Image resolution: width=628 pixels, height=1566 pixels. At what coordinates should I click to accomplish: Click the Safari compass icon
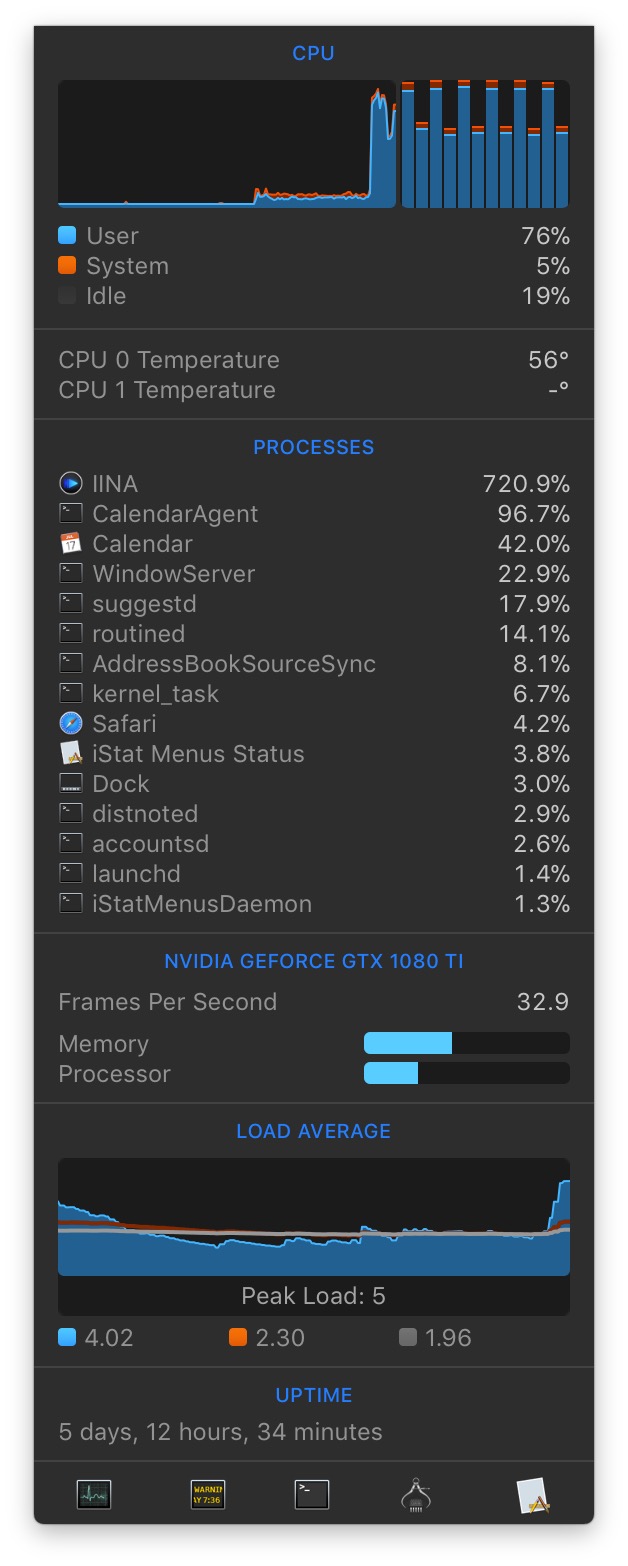tap(70, 724)
